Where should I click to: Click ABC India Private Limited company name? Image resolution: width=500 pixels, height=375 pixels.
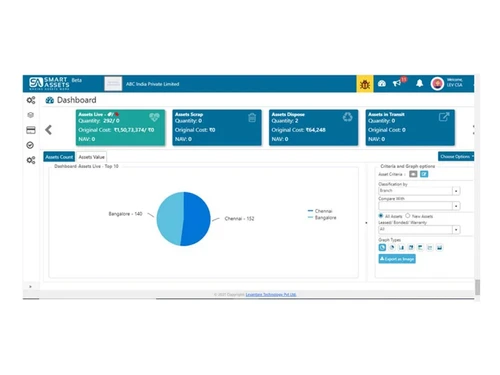[x=152, y=84]
